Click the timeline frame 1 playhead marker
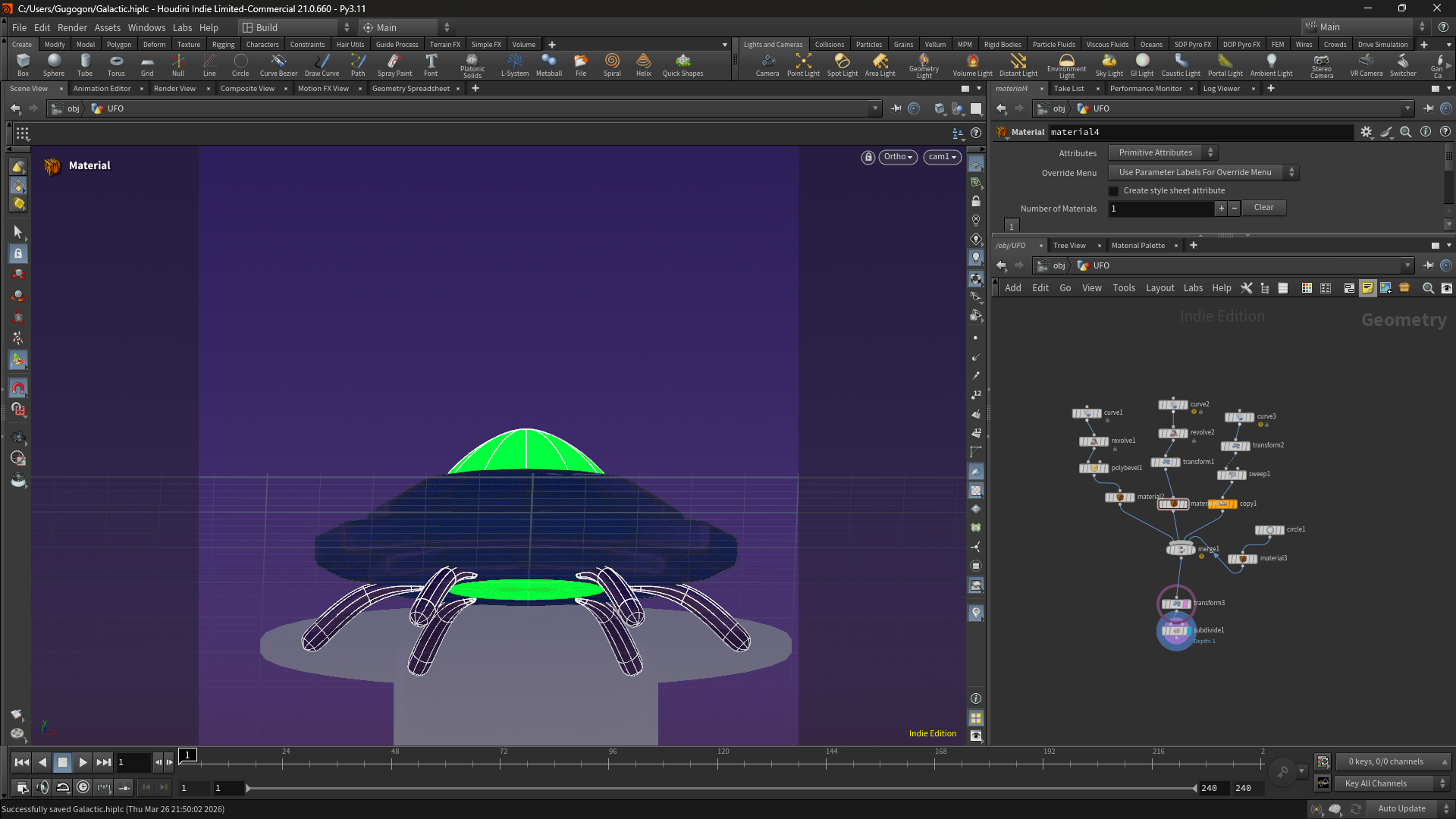1456x819 pixels. click(x=187, y=755)
